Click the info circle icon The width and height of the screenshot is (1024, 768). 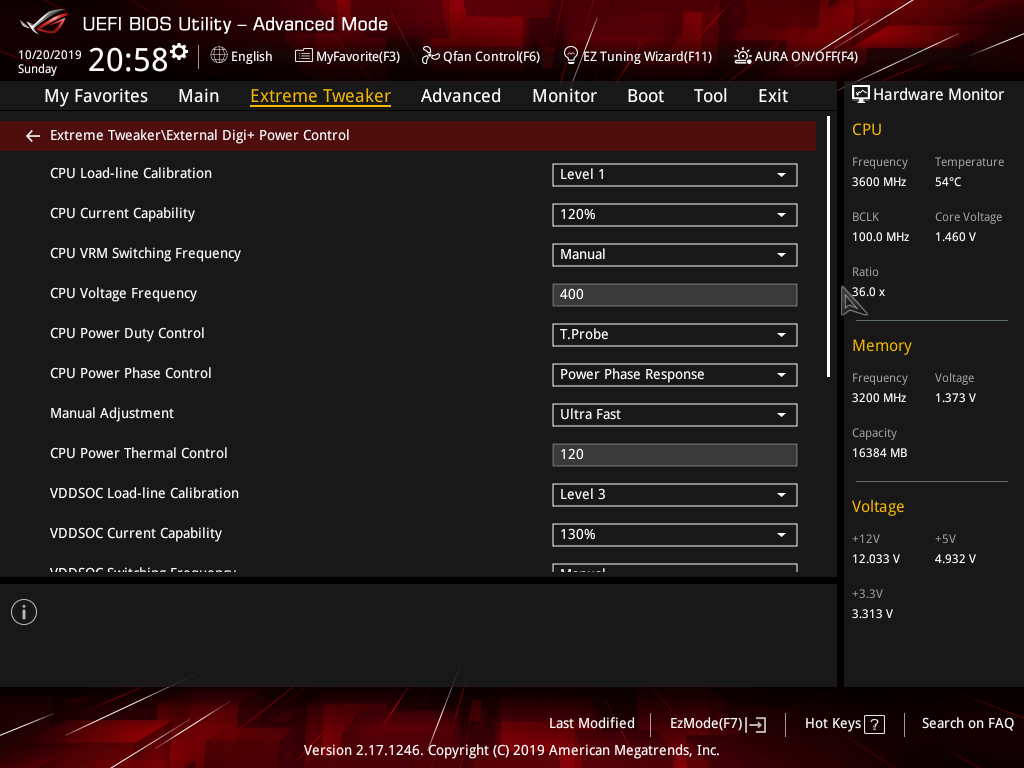coord(24,612)
